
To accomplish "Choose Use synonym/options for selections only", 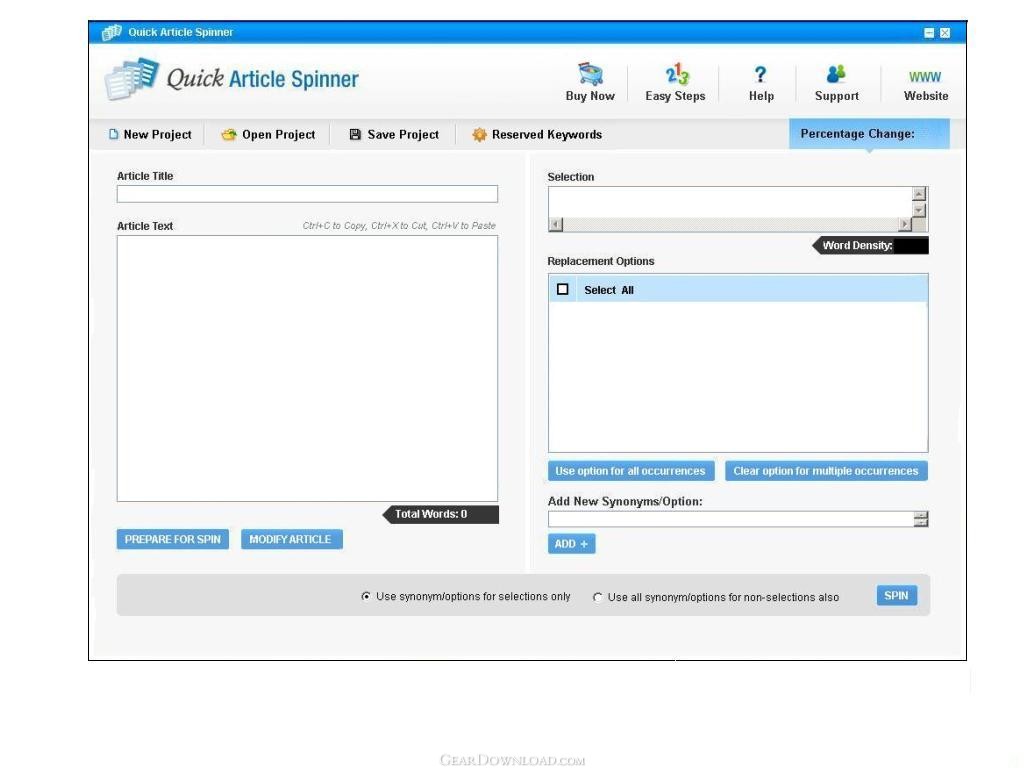I will [366, 596].
